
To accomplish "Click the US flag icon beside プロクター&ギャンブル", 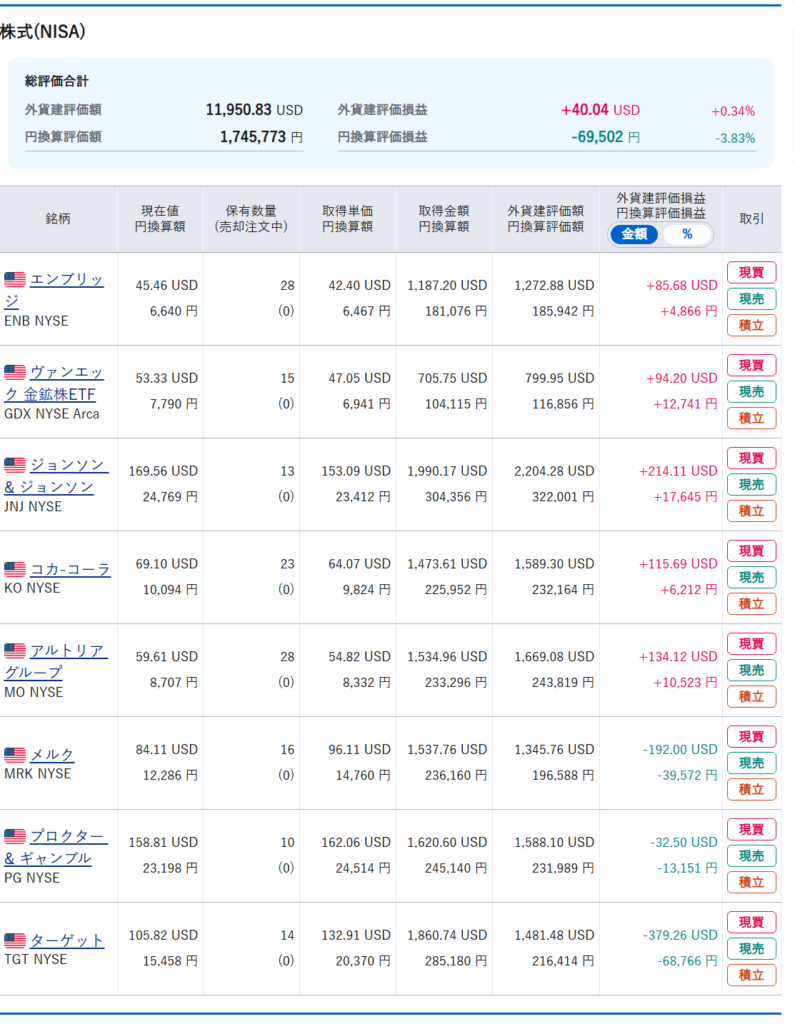I will (x=15, y=836).
